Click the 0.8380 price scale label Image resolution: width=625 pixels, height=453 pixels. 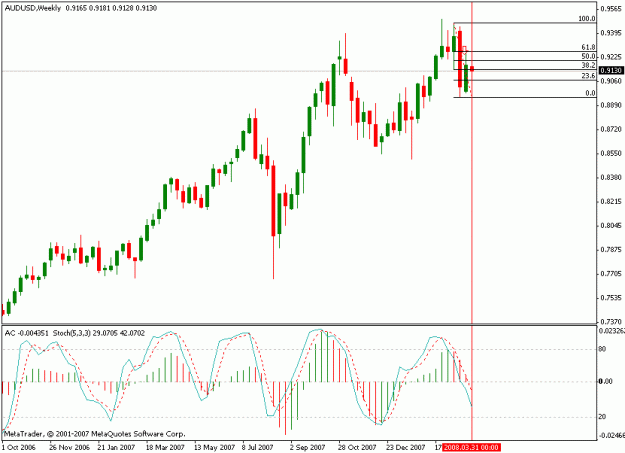click(612, 177)
